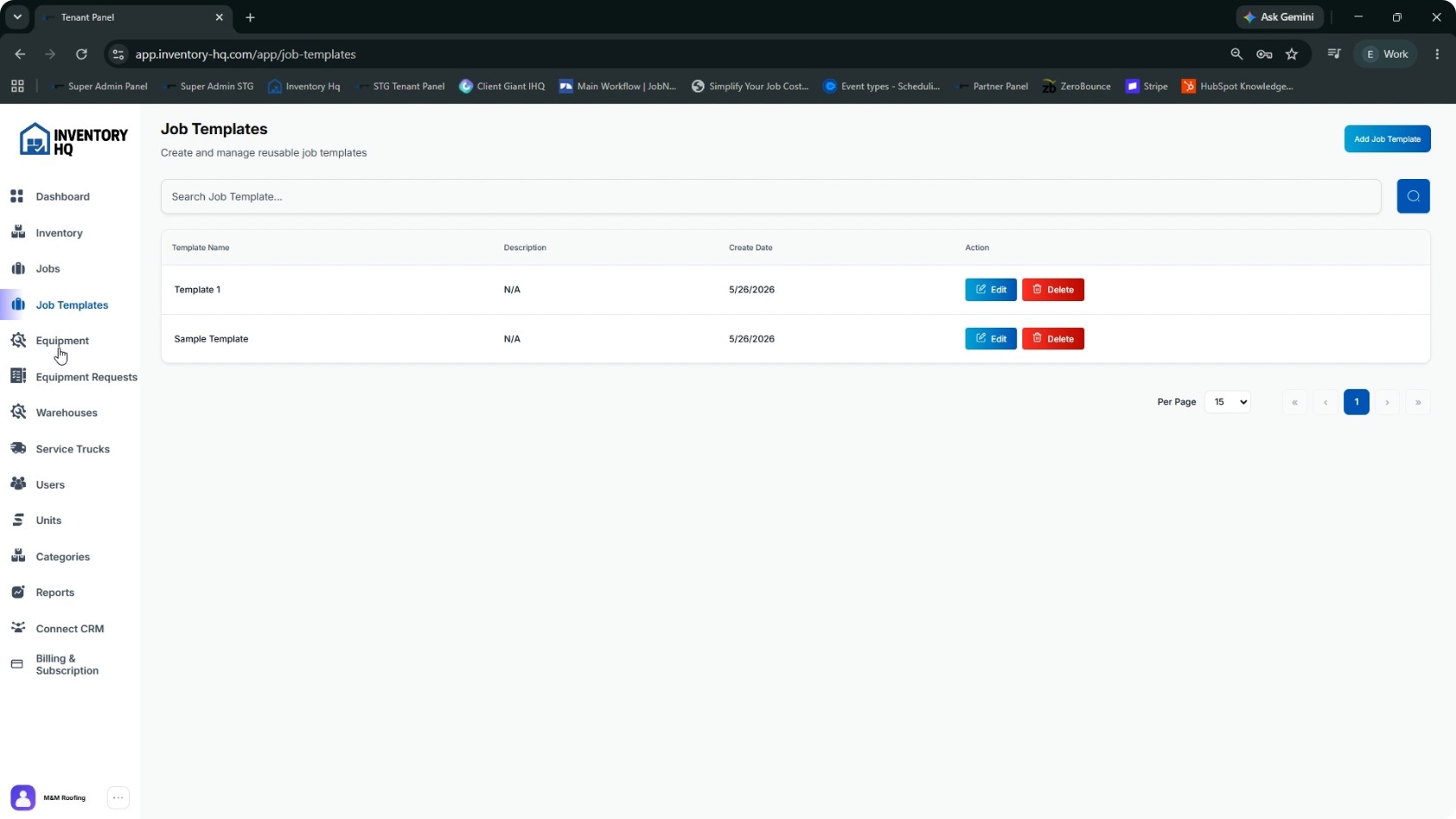Select Equipment Requests in sidebar
1456x819 pixels.
(x=86, y=377)
